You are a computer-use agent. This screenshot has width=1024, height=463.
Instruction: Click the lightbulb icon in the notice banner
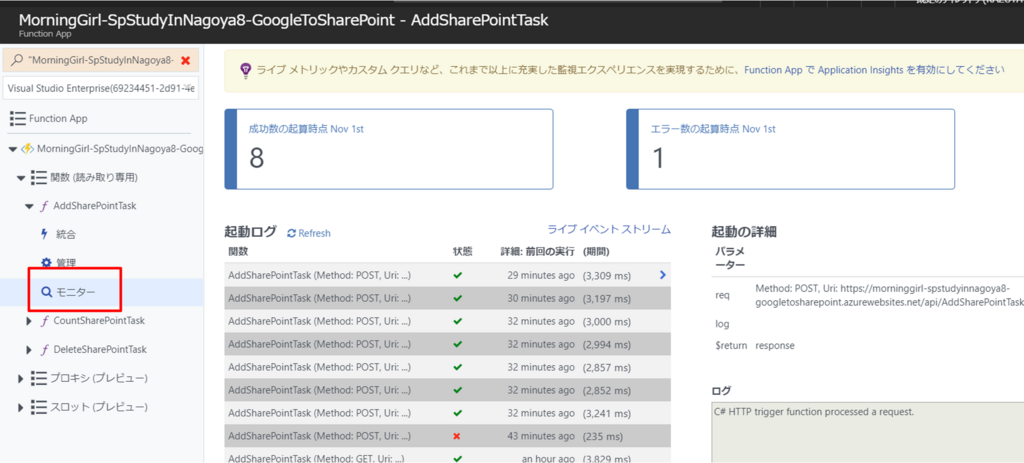tap(245, 69)
